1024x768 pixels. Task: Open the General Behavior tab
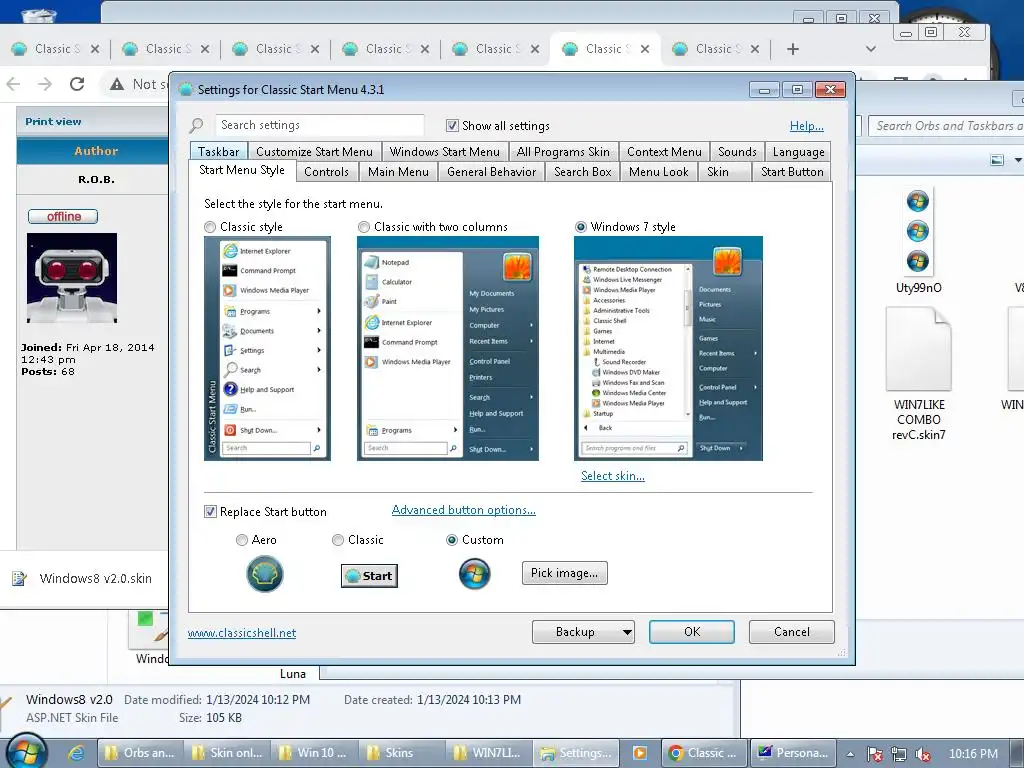(492, 172)
